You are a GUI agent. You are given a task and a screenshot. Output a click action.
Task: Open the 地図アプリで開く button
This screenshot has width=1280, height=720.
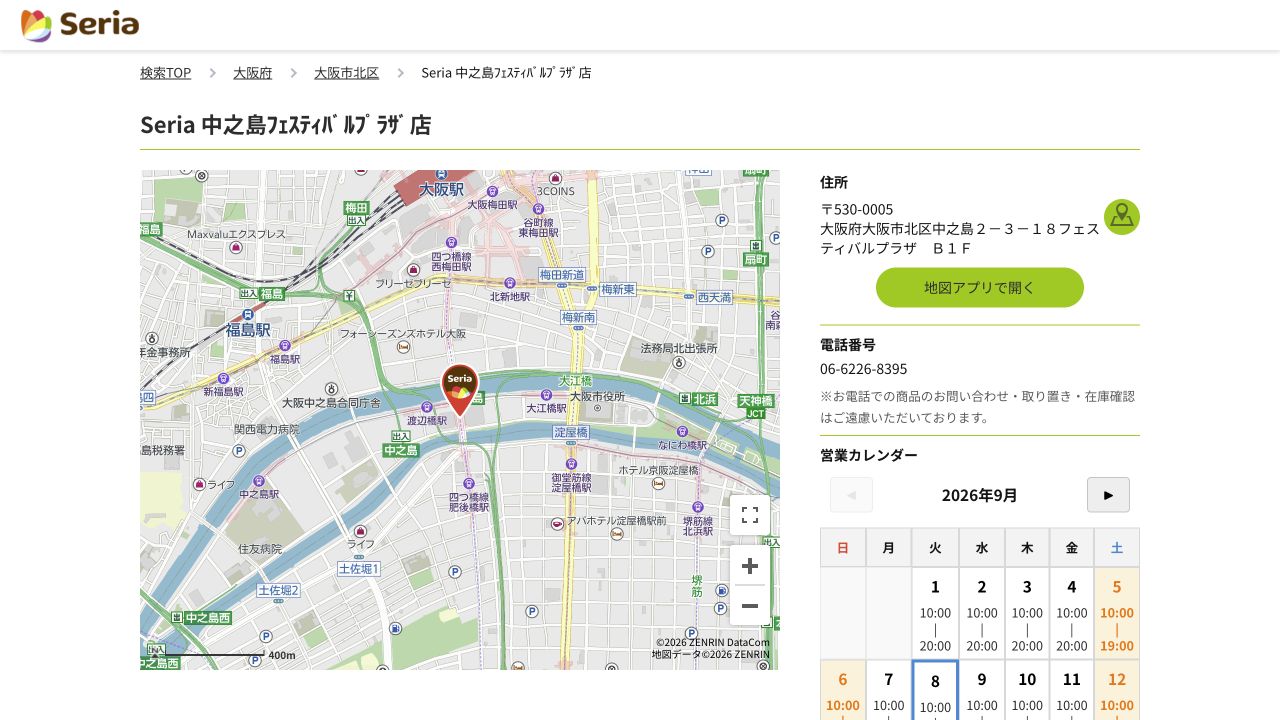click(x=980, y=288)
